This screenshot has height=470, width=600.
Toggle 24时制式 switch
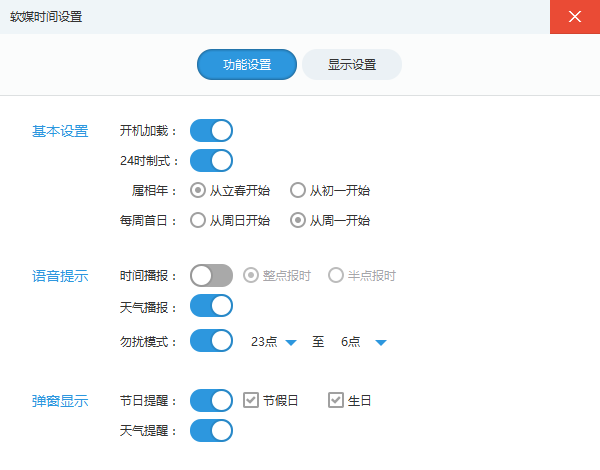coord(211,160)
